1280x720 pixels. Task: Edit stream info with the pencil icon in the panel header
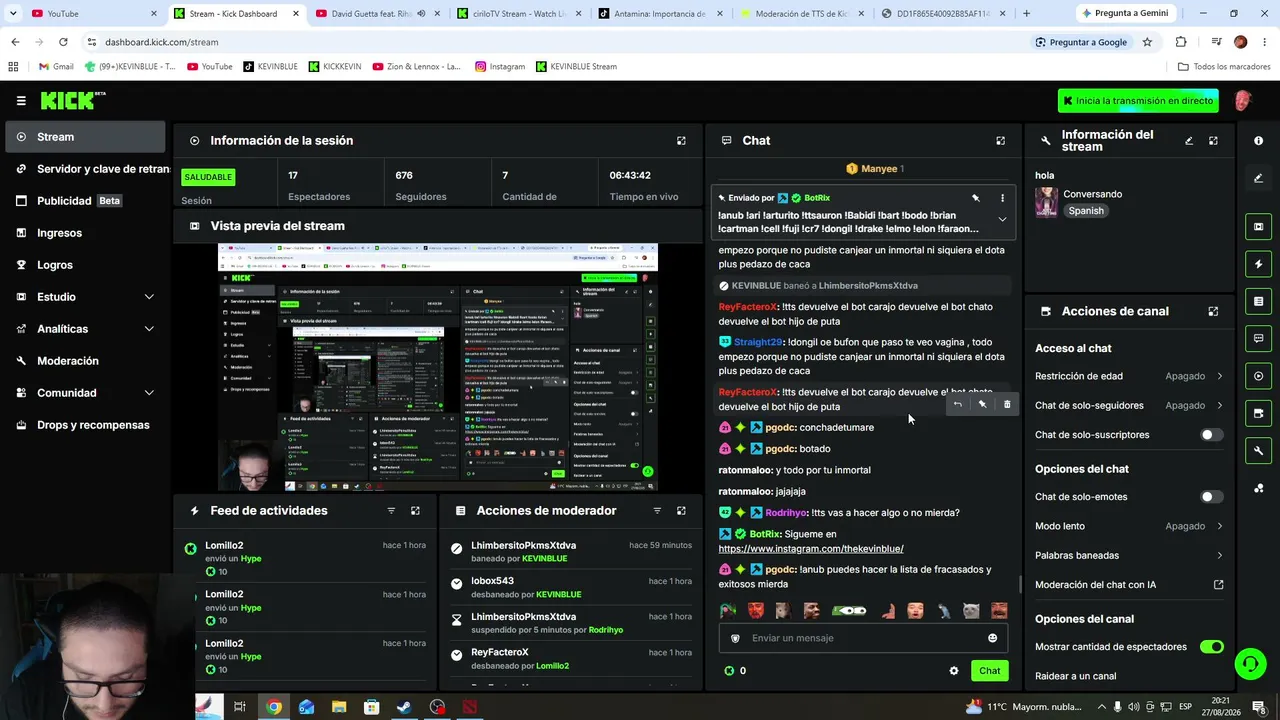point(1189,141)
